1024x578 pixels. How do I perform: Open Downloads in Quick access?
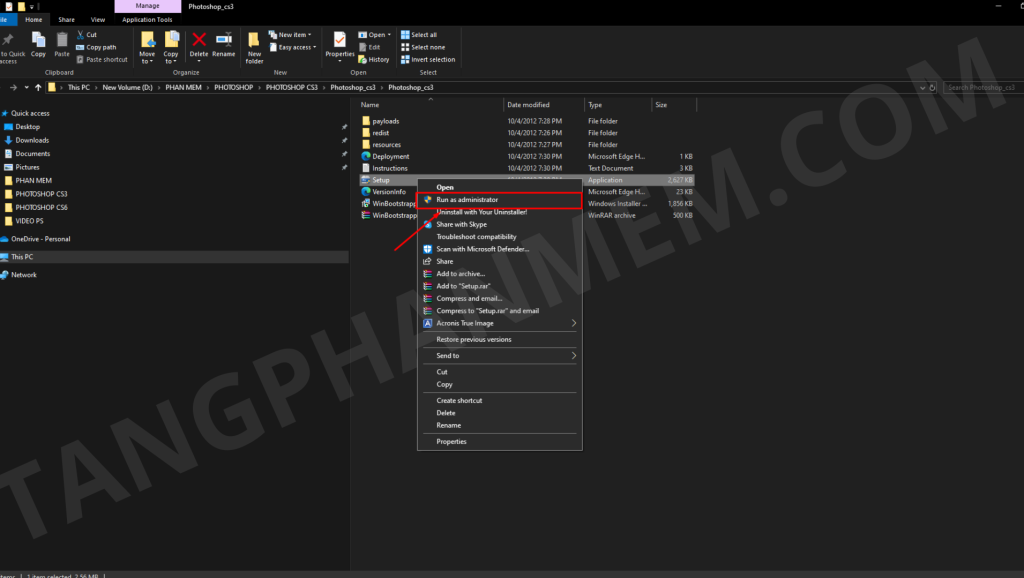click(x=32, y=140)
